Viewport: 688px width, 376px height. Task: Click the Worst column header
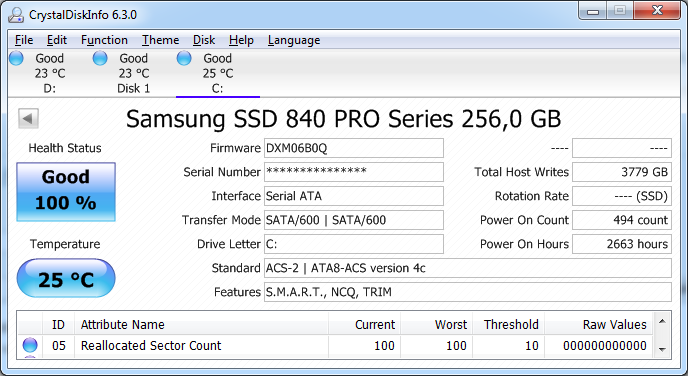tap(437, 324)
